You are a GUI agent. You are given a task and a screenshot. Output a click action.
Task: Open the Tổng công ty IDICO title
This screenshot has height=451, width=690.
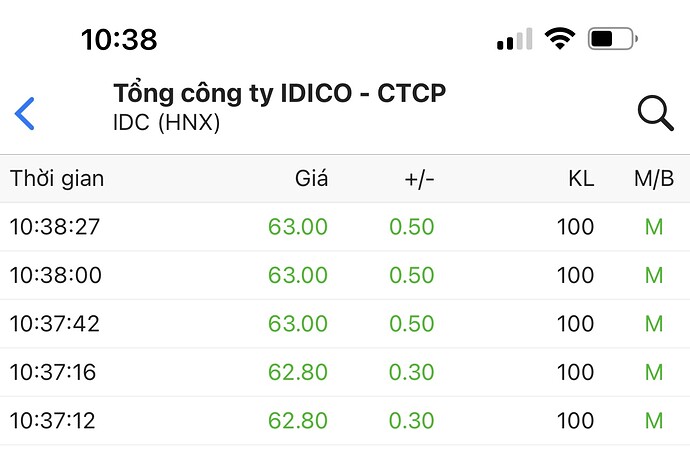pos(280,94)
